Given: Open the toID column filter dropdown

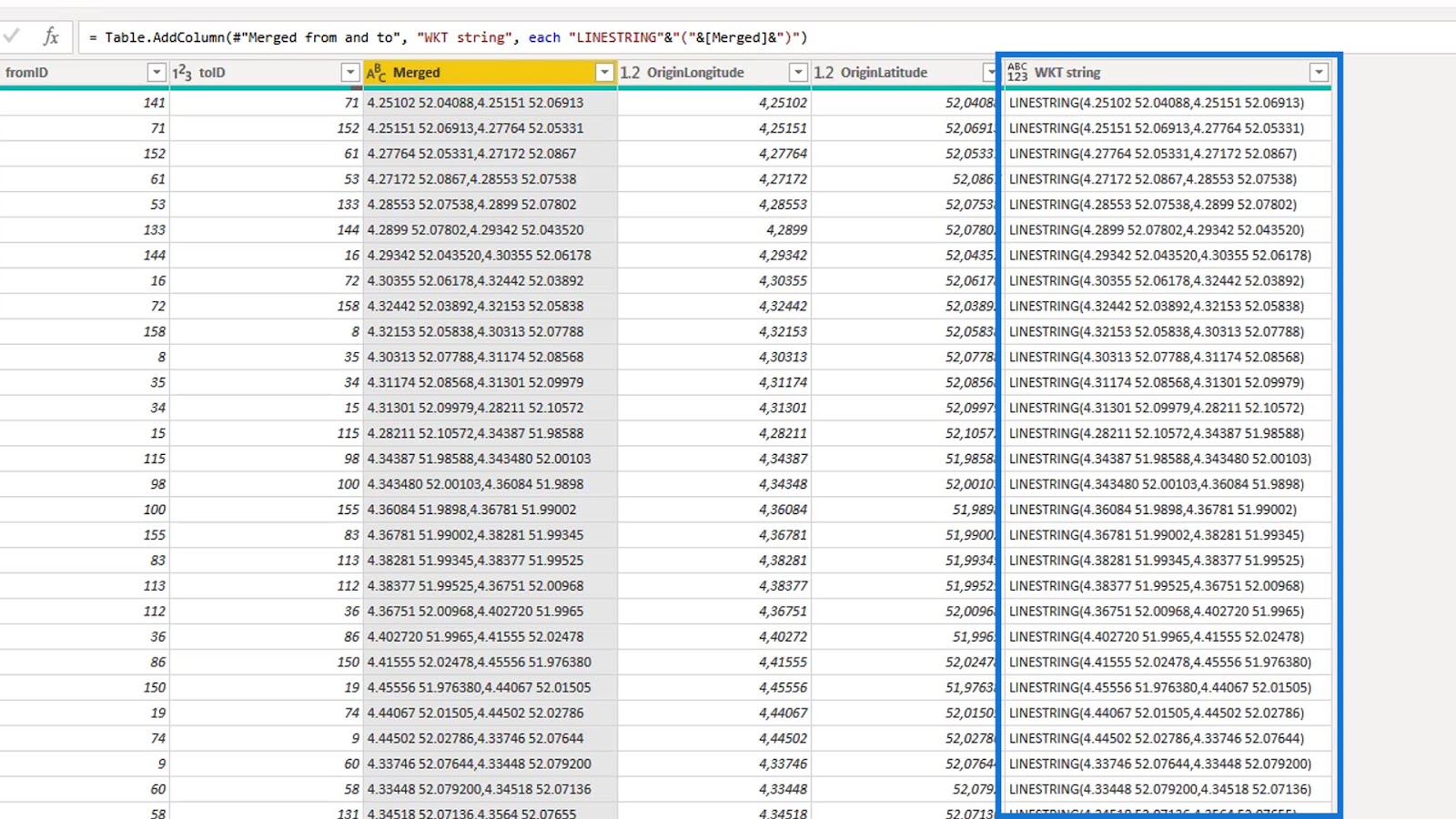Looking at the screenshot, I should 350,72.
